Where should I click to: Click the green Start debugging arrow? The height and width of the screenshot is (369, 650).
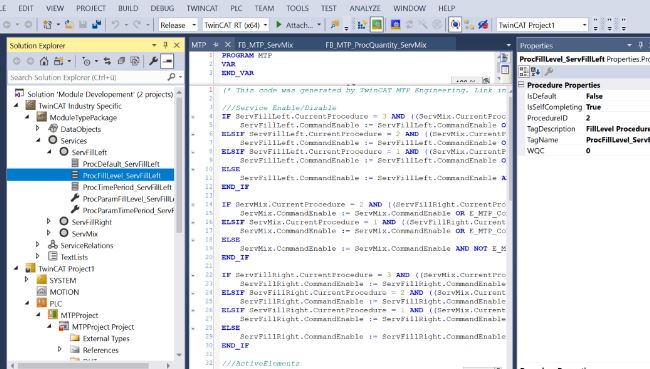[x=279, y=25]
